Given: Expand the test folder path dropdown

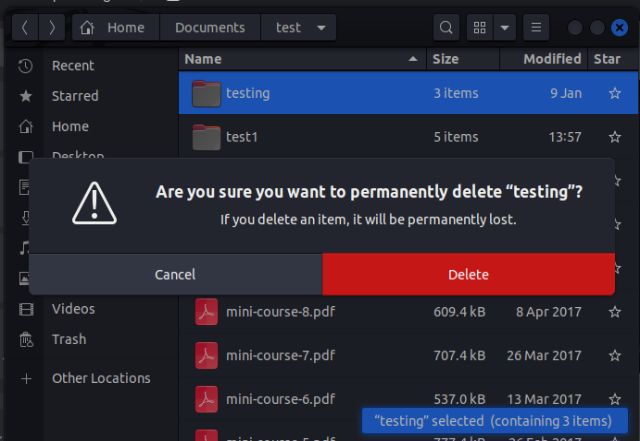Looking at the screenshot, I should 321,28.
